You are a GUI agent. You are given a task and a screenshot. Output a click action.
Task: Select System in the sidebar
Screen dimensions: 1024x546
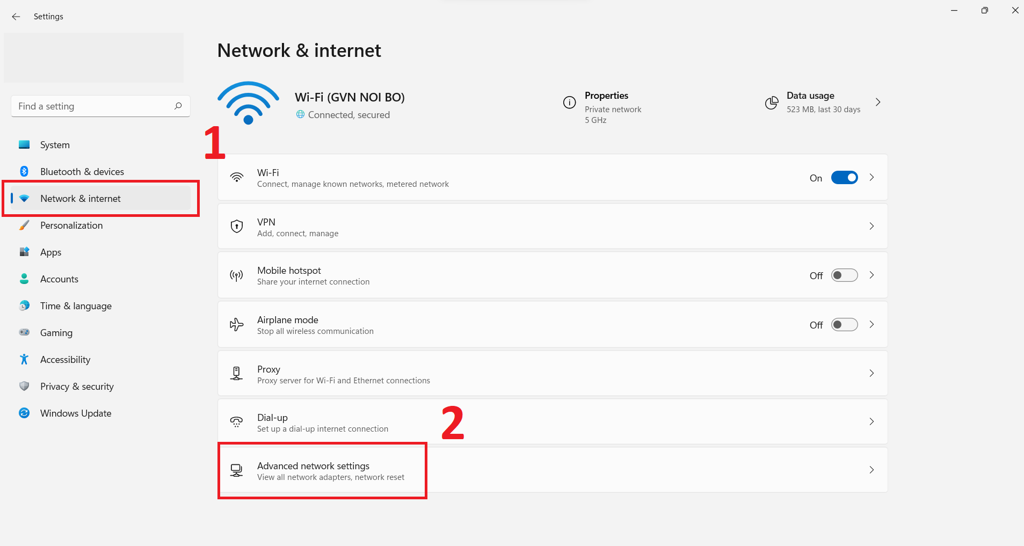pos(101,145)
